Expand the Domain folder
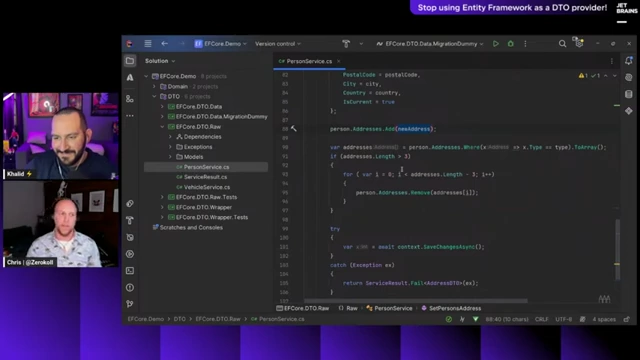 click(x=154, y=87)
